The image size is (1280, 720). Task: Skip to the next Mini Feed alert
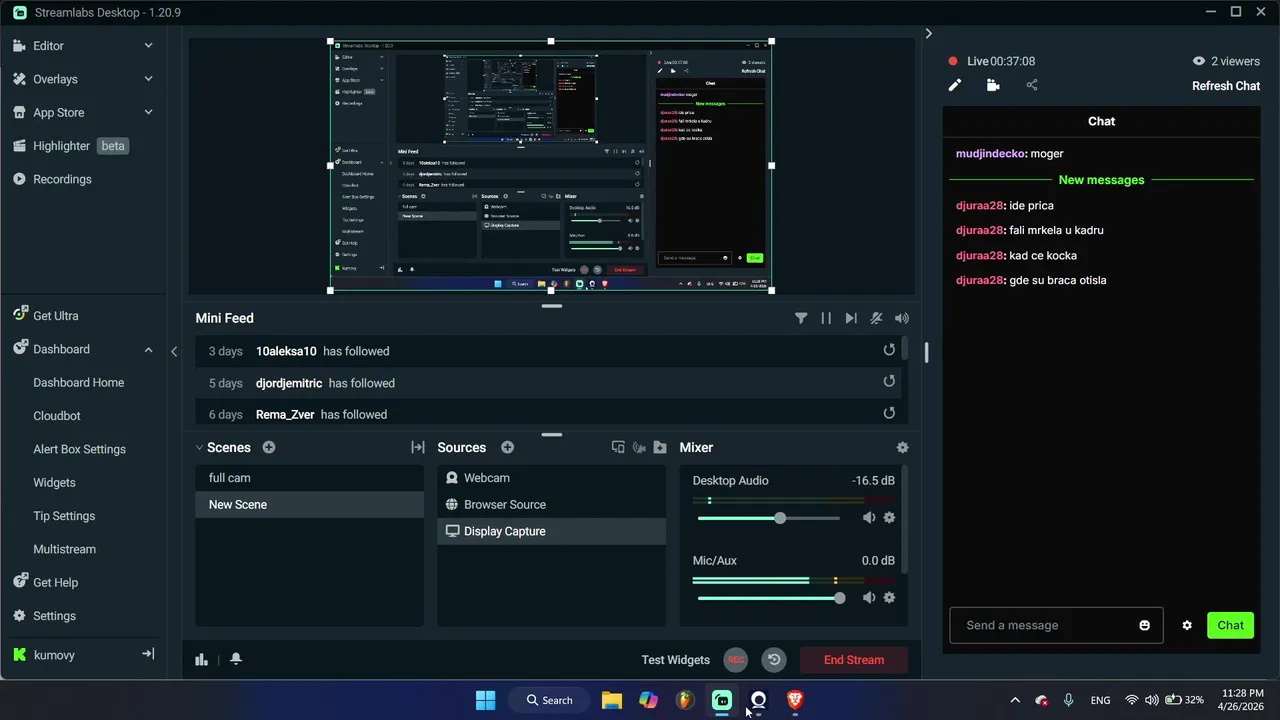pos(851,318)
